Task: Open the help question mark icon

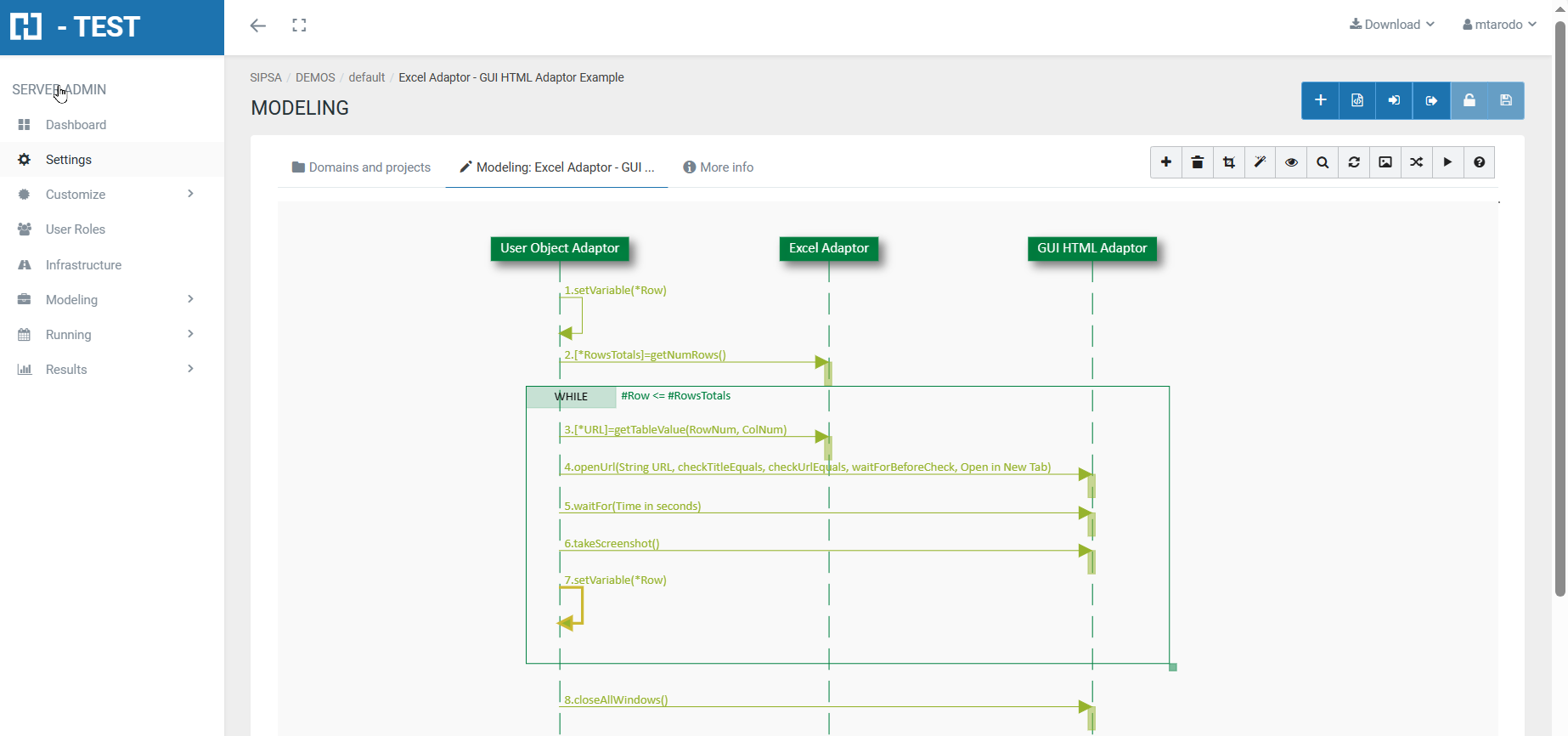Action: pos(1480,162)
